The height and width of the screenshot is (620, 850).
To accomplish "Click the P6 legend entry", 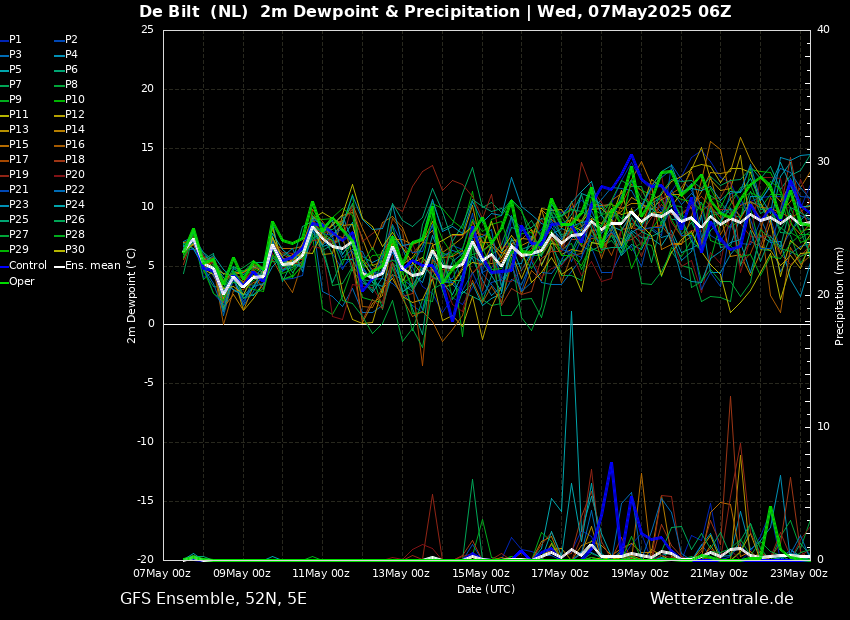I will coord(67,69).
